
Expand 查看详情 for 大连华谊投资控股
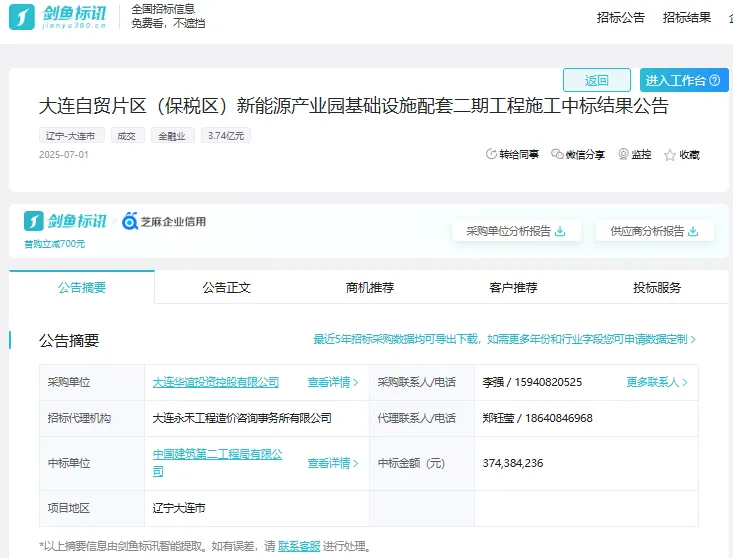(x=332, y=382)
